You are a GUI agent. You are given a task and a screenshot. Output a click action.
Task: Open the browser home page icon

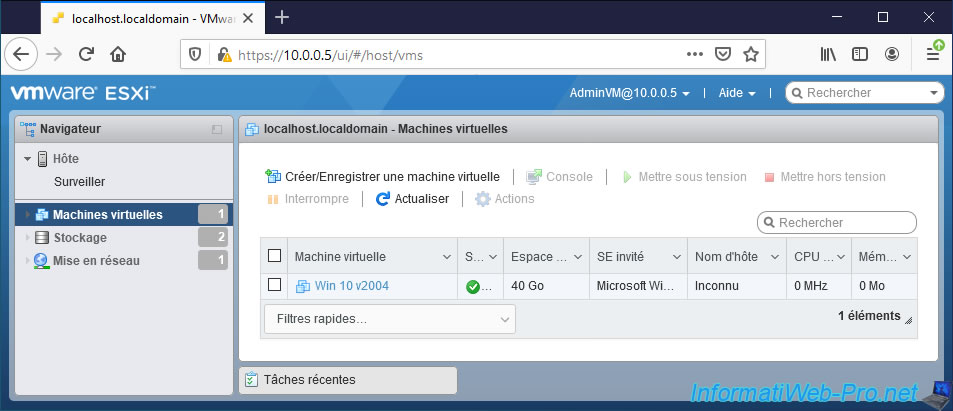[117, 55]
